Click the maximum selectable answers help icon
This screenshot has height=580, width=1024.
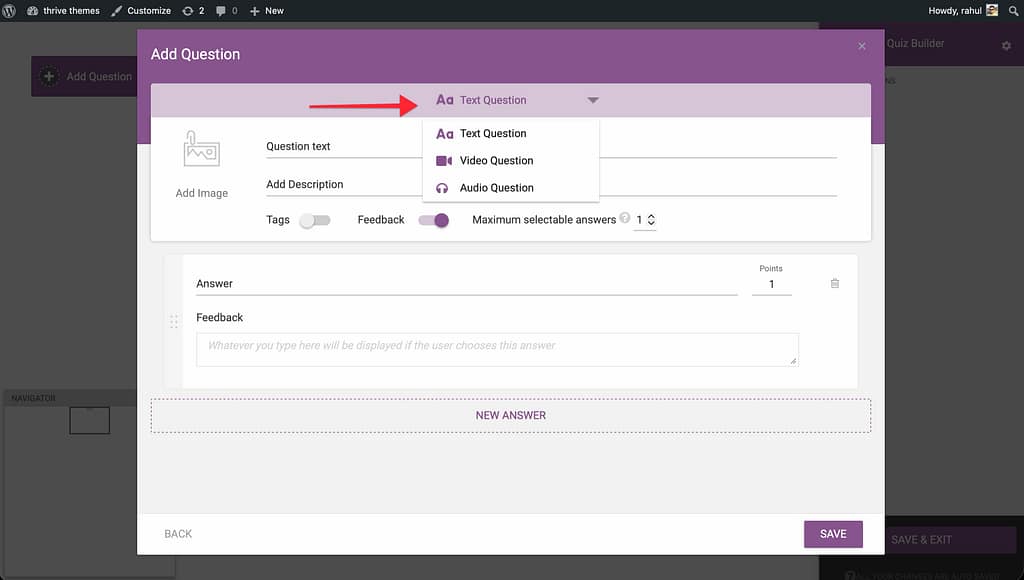tap(625, 219)
